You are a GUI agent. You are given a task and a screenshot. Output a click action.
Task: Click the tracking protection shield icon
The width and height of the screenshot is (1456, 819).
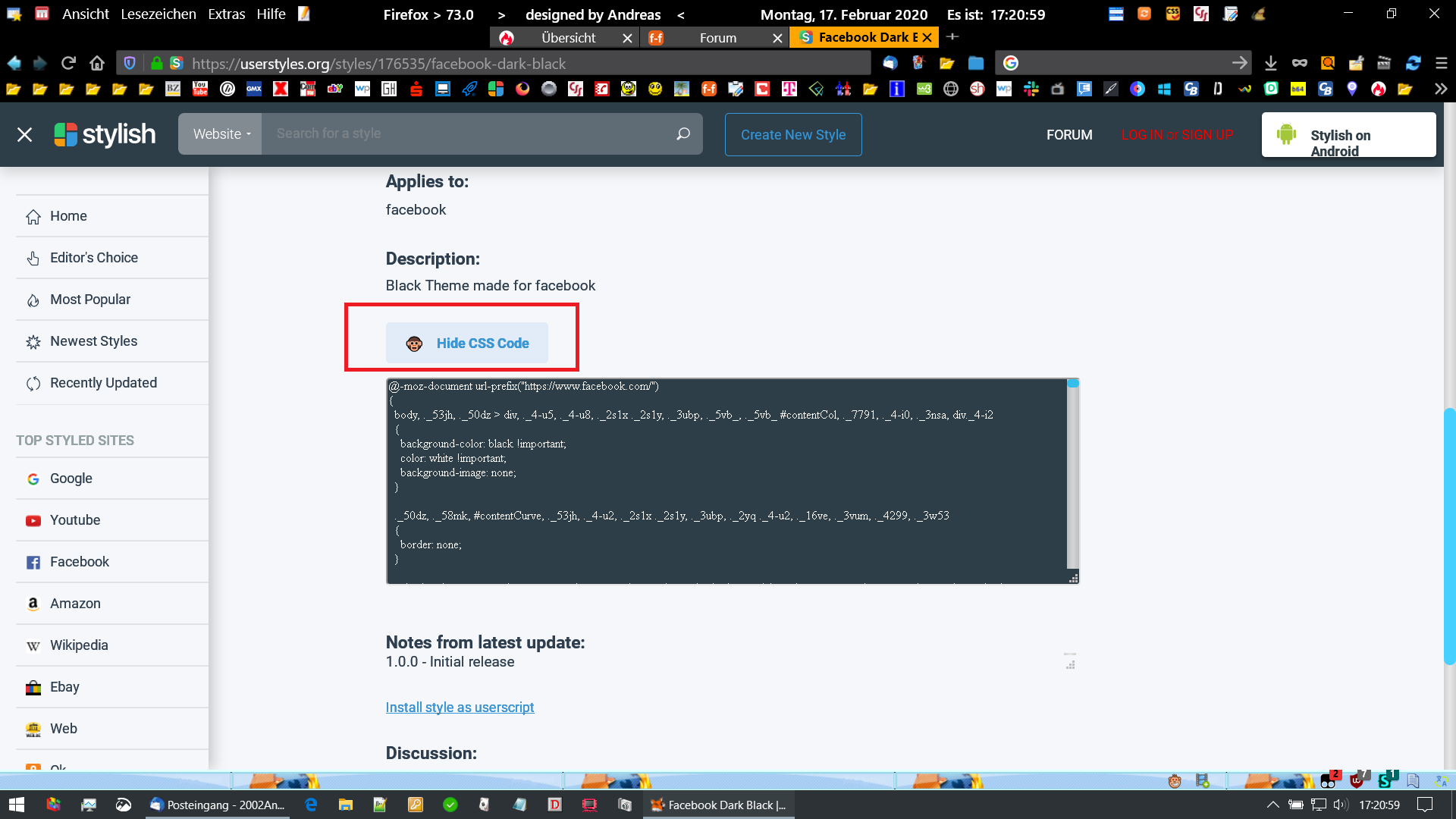pos(130,63)
